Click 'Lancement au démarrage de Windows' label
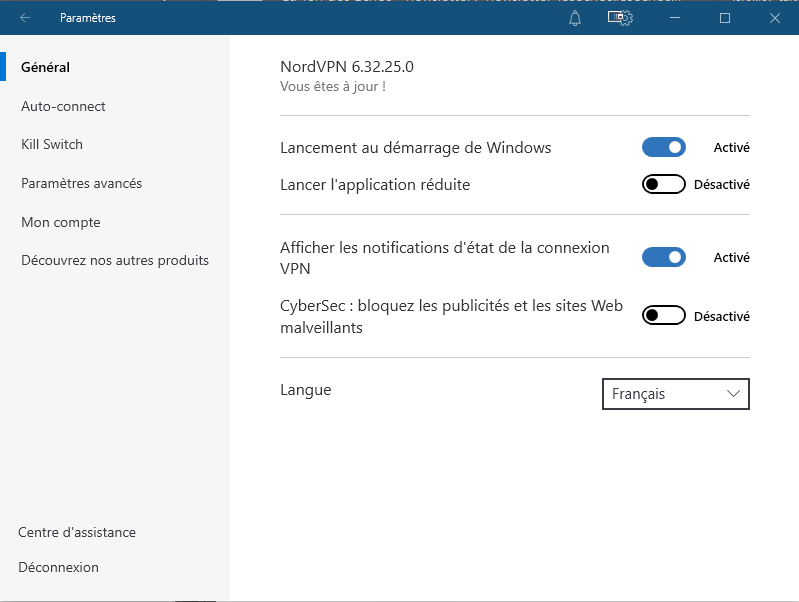799x602 pixels. [x=416, y=148]
